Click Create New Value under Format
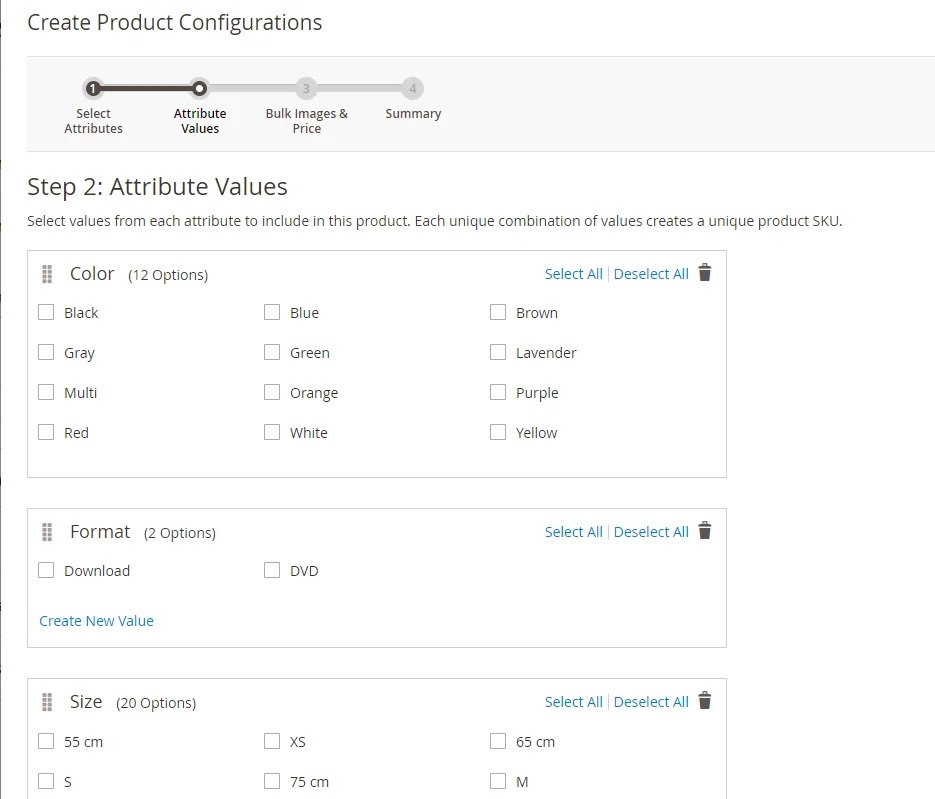This screenshot has height=799, width=935. click(x=96, y=621)
